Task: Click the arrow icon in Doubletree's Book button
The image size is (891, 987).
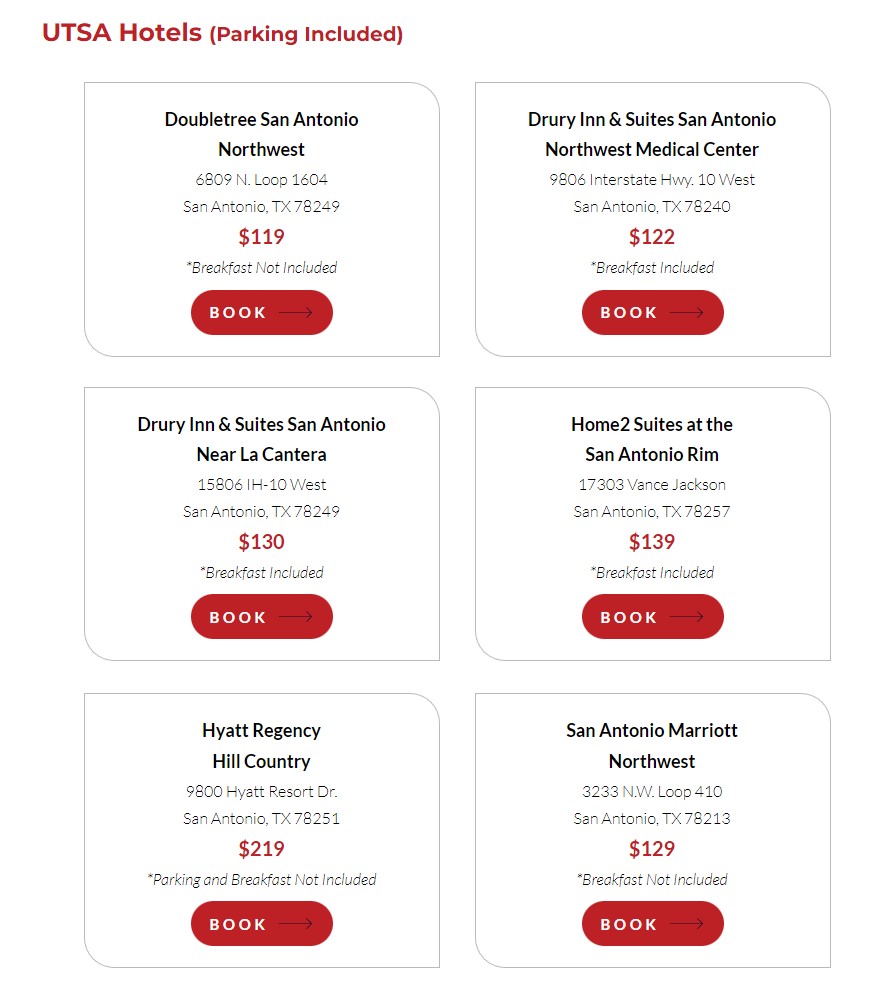Action: pos(296,312)
